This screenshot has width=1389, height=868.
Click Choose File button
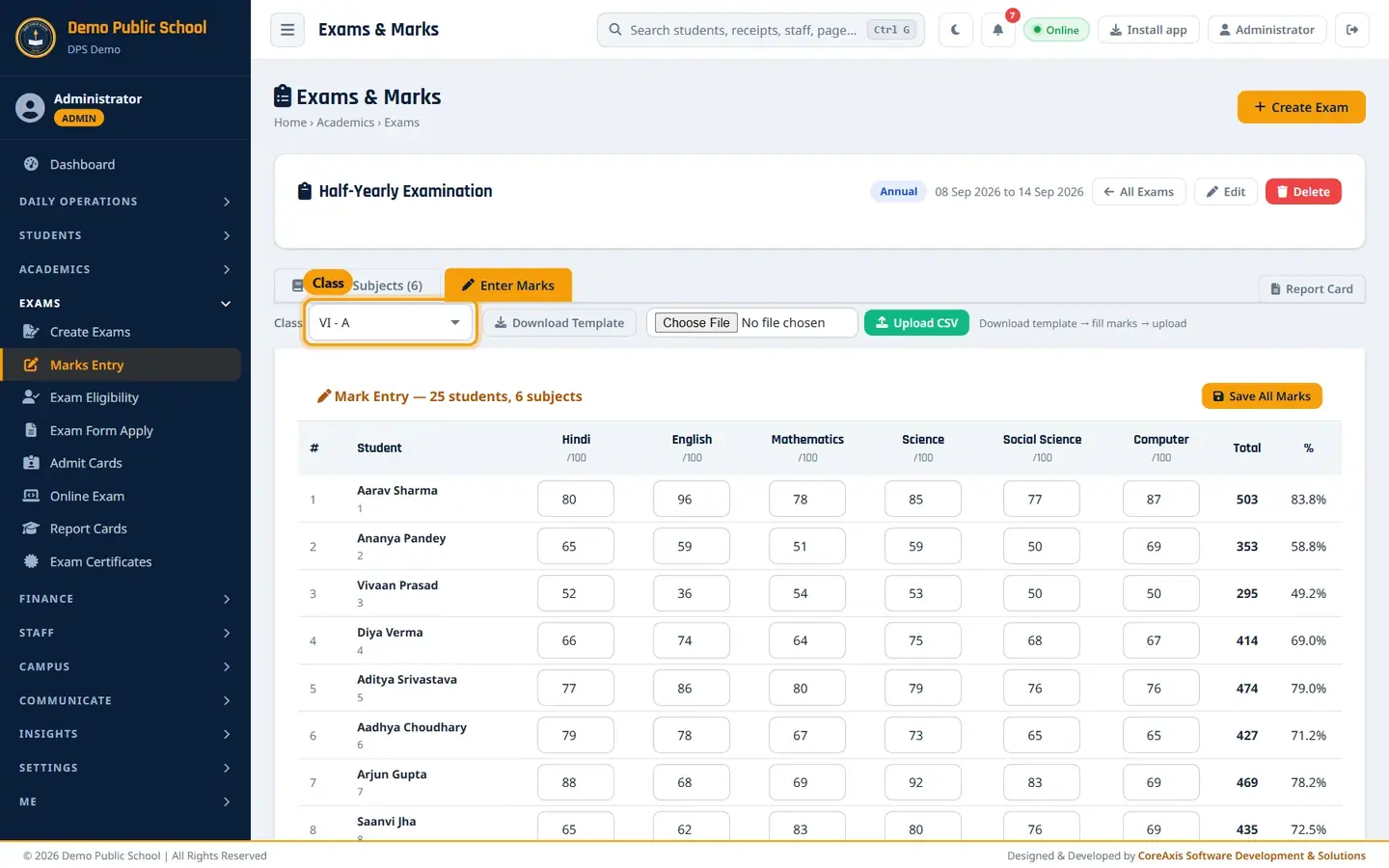(696, 323)
